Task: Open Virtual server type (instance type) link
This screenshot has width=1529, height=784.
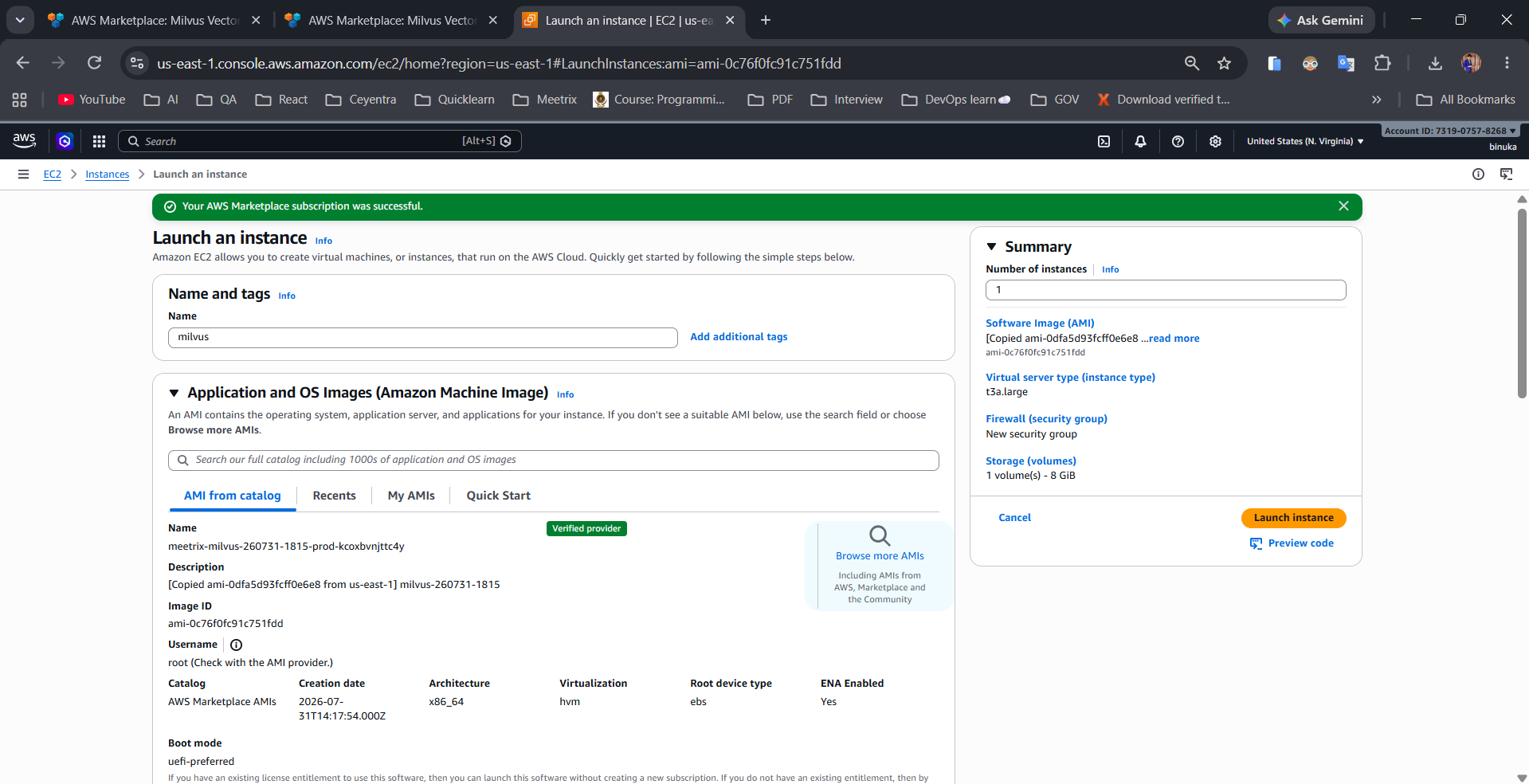Action: click(x=1070, y=378)
